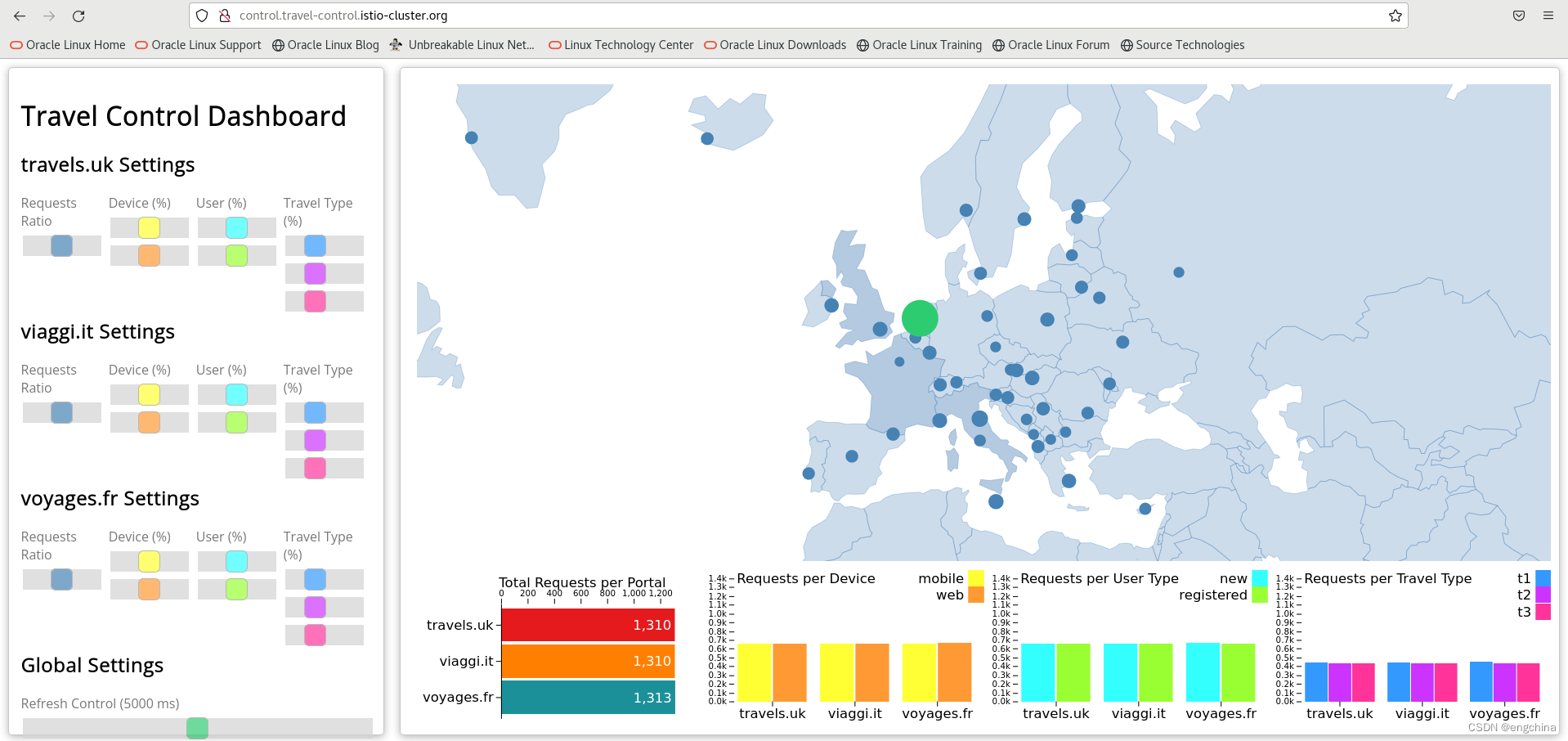
Task: Click viaggi.it yellow mobile device slider
Action: point(149,394)
